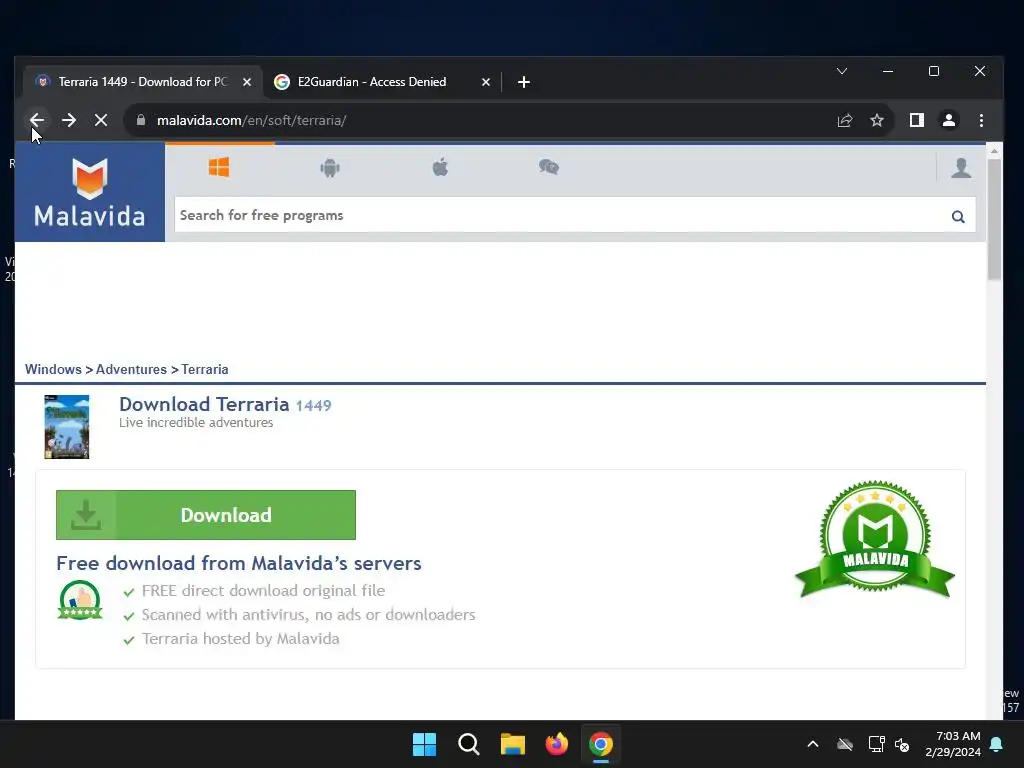The image size is (1024, 768).
Task: Open Malavida user account icon
Action: [x=961, y=168]
